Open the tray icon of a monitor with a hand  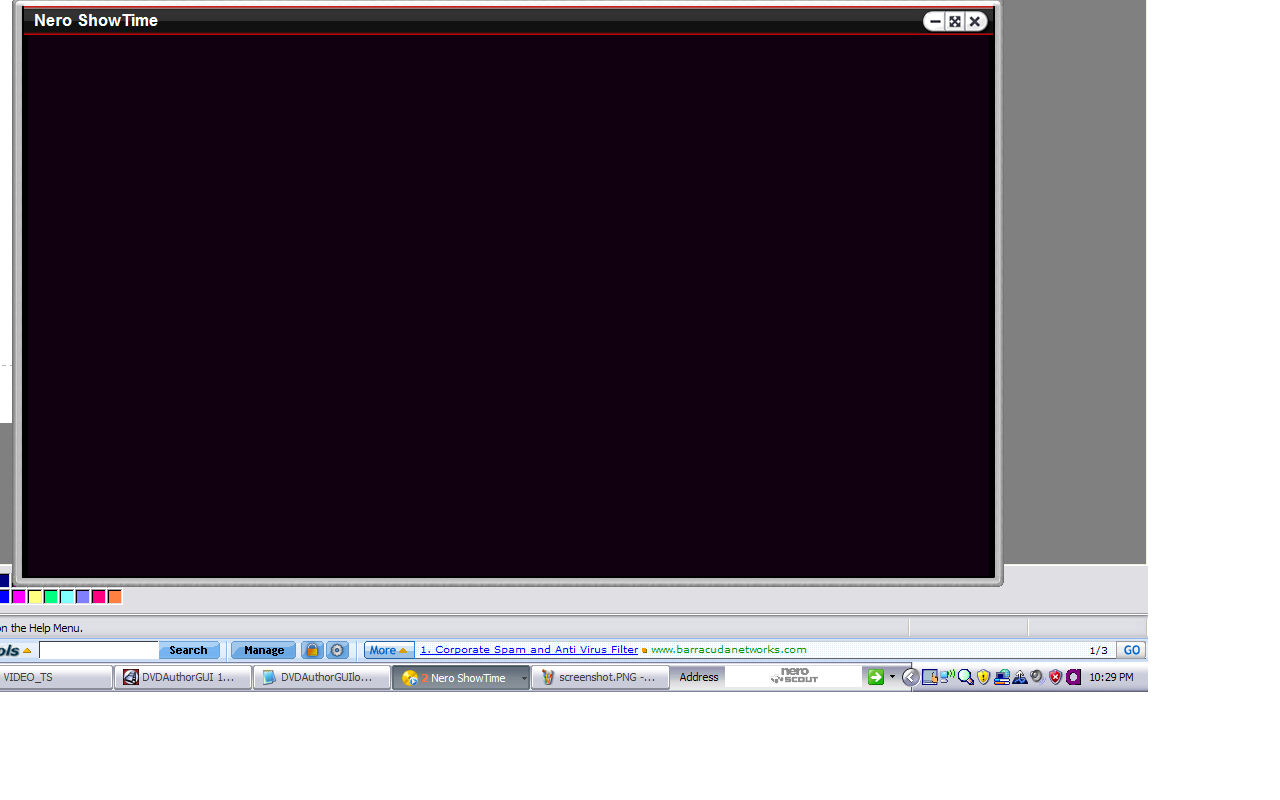(929, 677)
